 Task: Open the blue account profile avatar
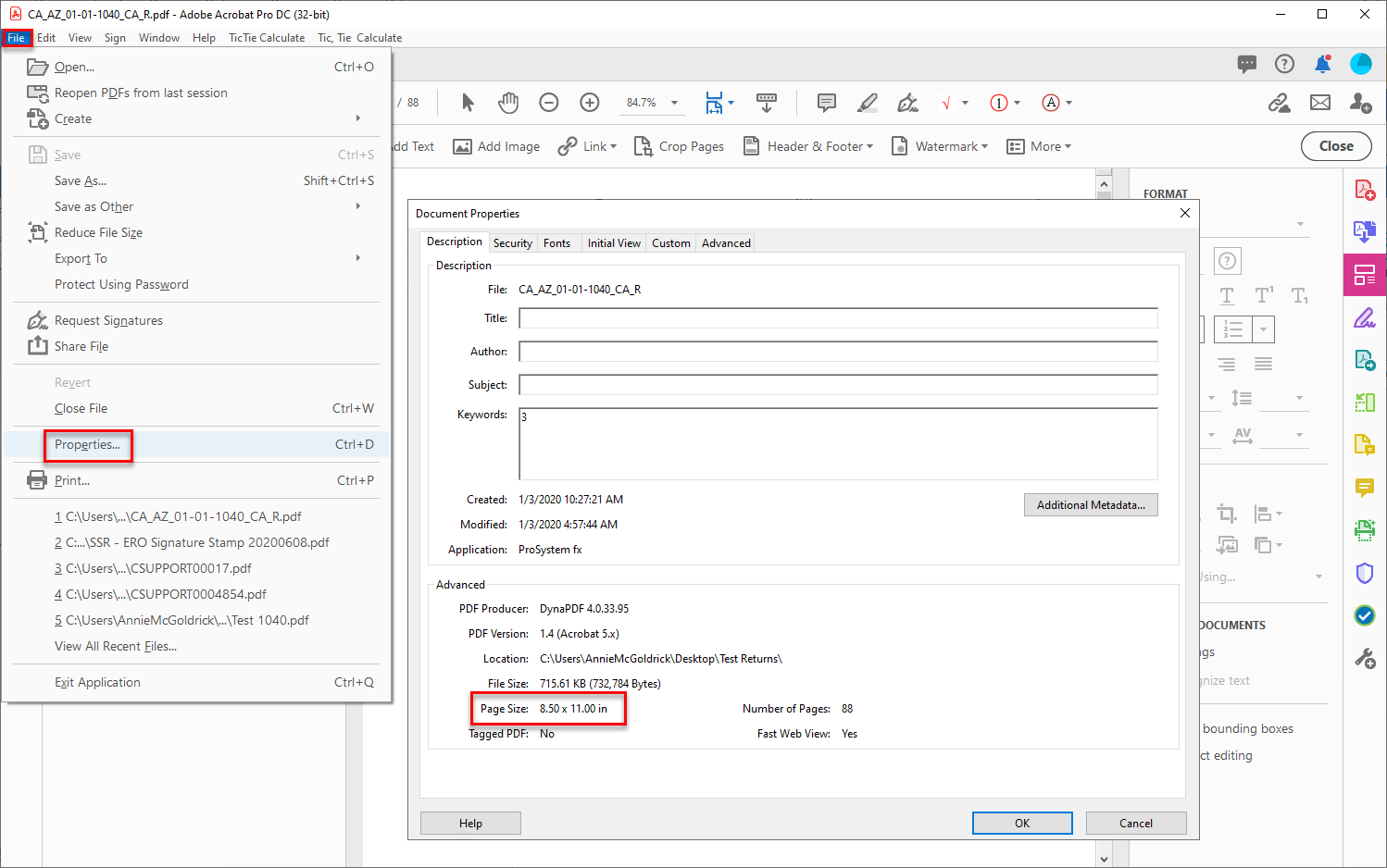[1361, 64]
